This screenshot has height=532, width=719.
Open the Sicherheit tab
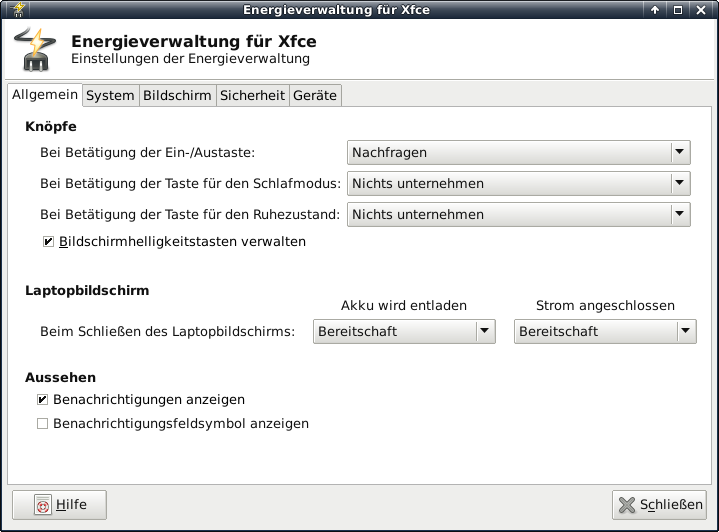pyautogui.click(x=253, y=96)
